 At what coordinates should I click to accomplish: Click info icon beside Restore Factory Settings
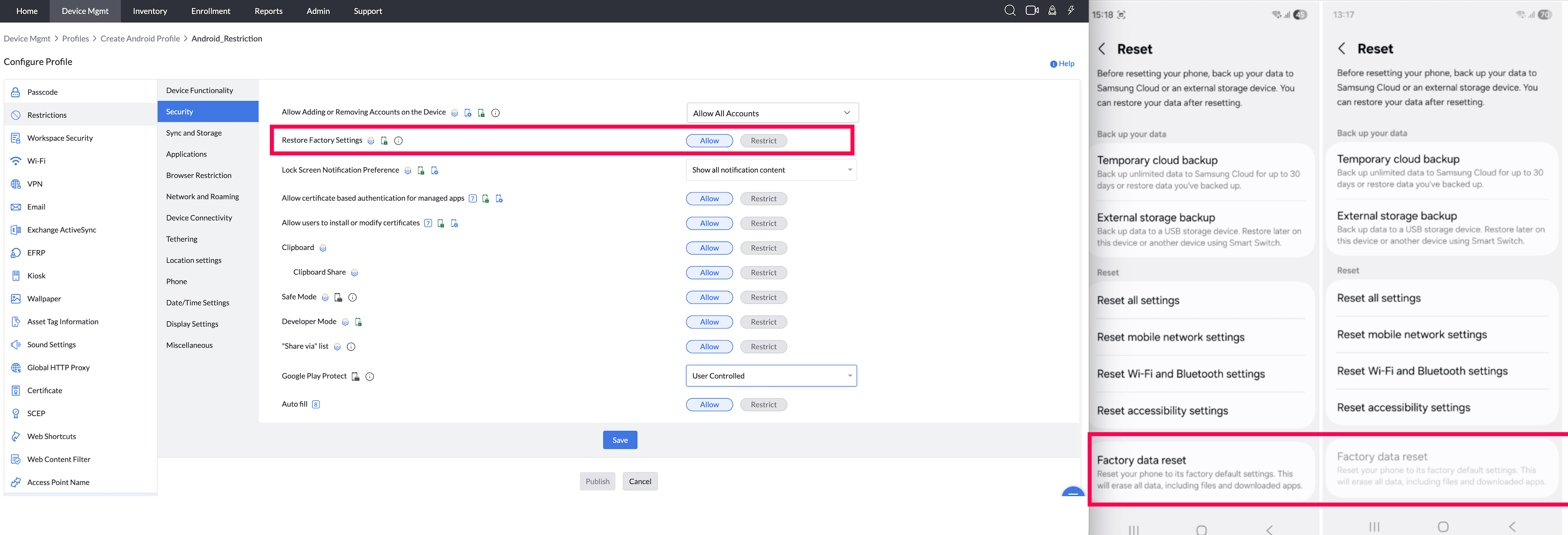399,141
